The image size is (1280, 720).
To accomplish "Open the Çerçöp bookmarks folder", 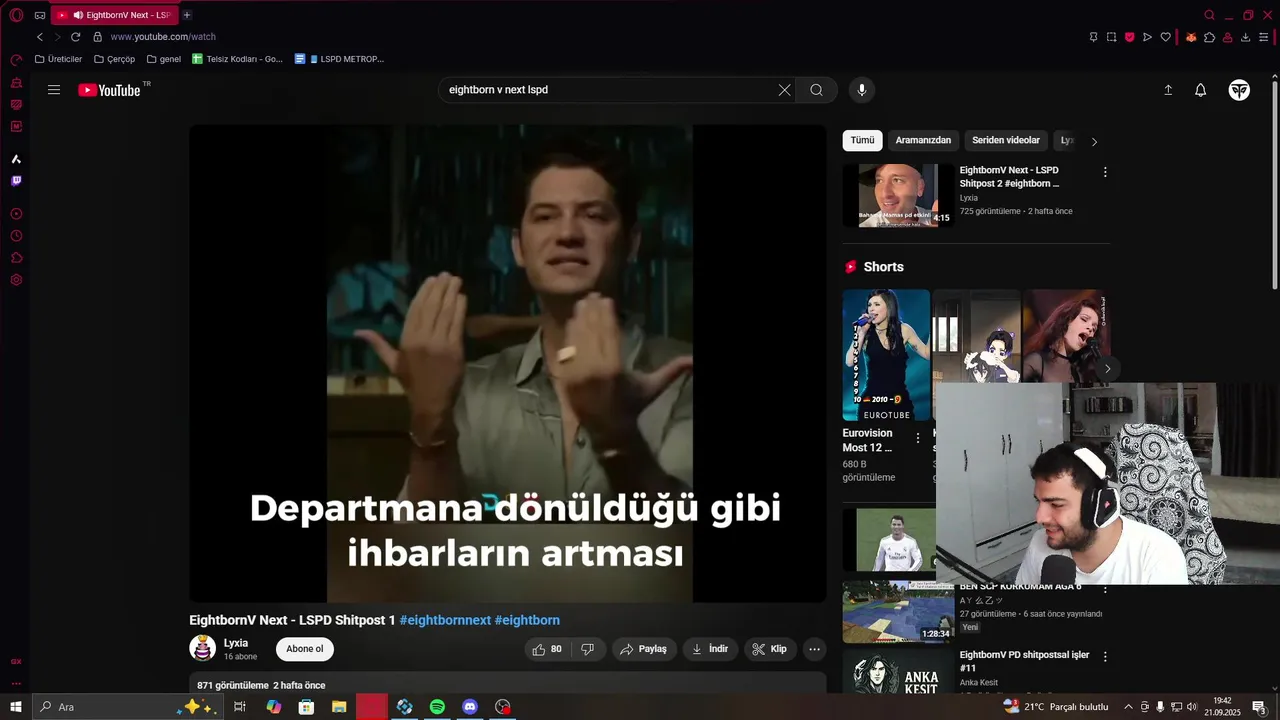I will click(x=115, y=59).
